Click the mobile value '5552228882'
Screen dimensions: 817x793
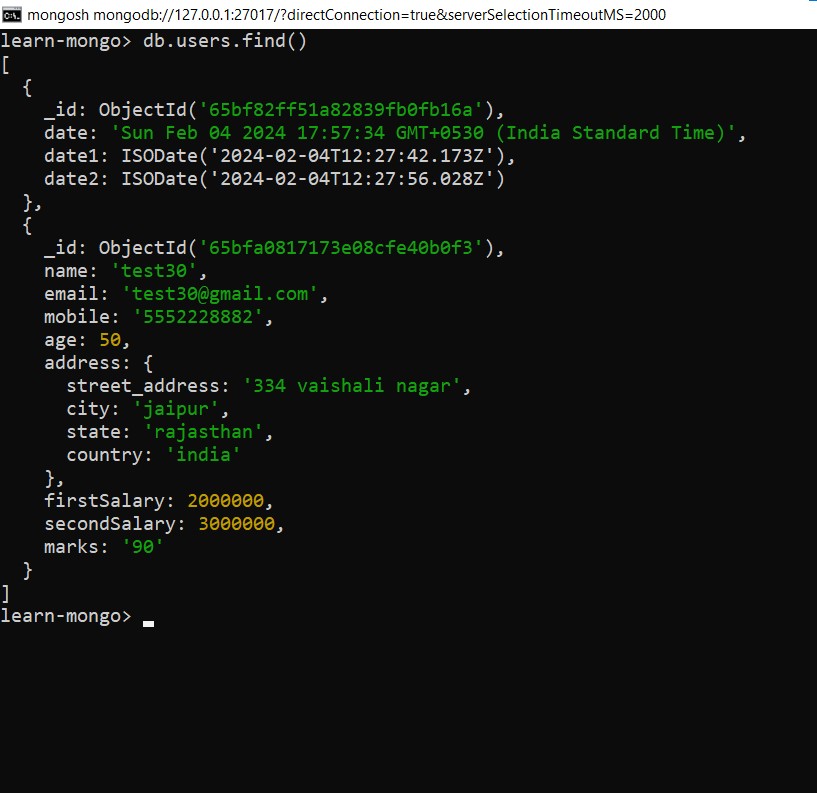click(197, 317)
